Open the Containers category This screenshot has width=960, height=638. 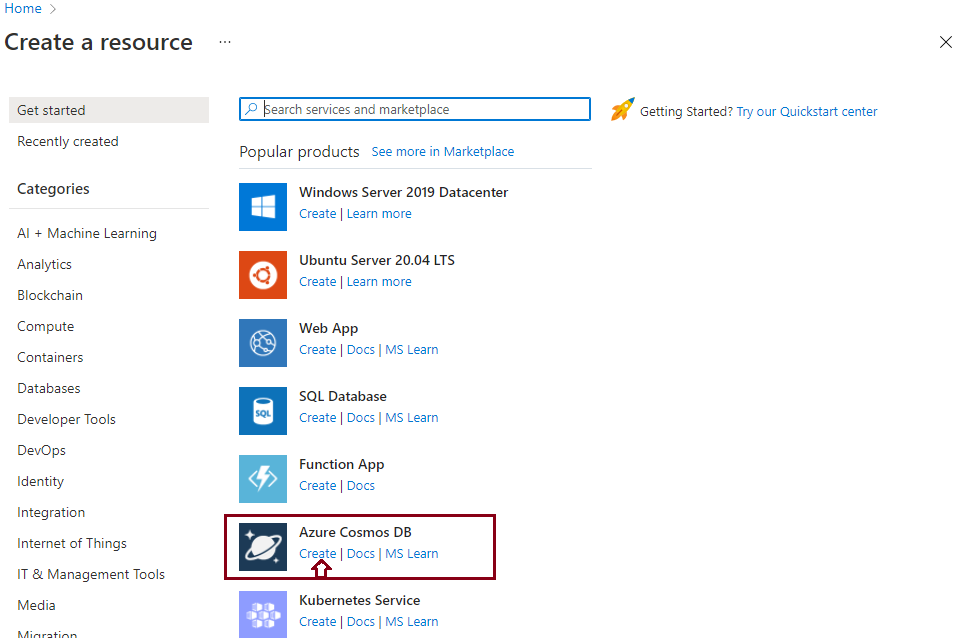[50, 358]
